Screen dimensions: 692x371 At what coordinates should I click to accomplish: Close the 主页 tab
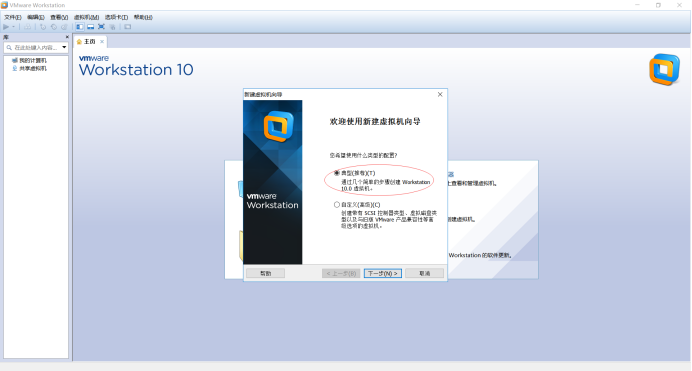click(x=102, y=41)
